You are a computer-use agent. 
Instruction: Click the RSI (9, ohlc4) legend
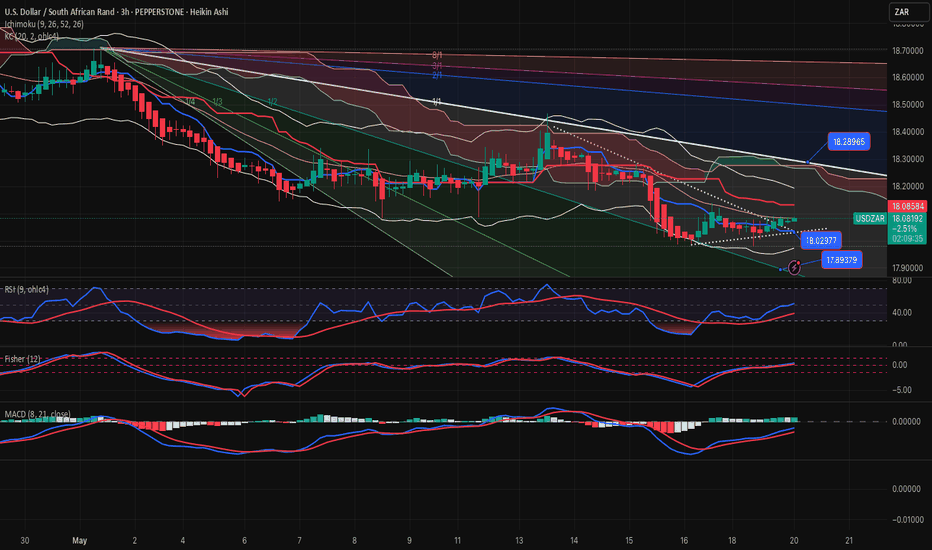pos(27,290)
